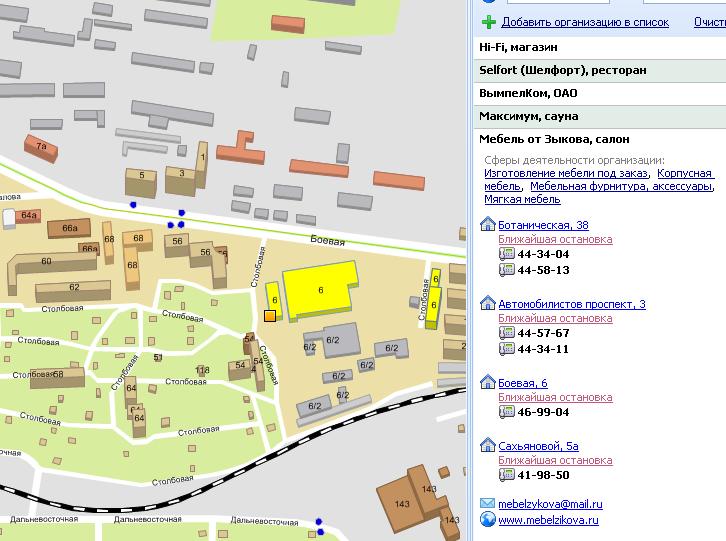Open the www.mebelzikova.ru website link

[548, 520]
